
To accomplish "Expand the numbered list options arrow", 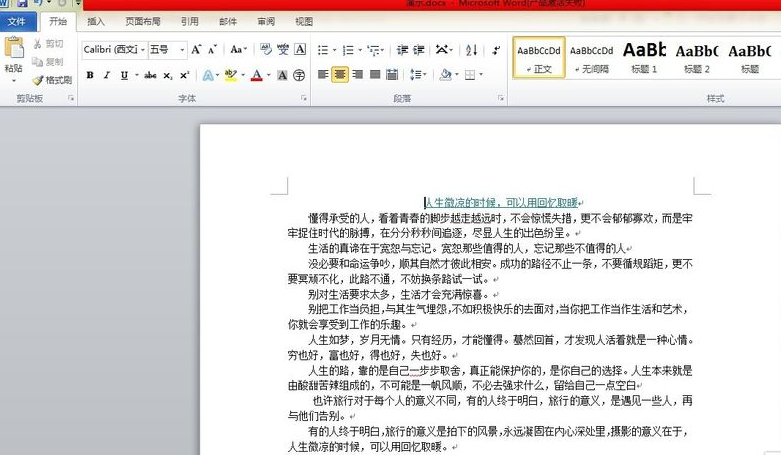I will tap(360, 50).
